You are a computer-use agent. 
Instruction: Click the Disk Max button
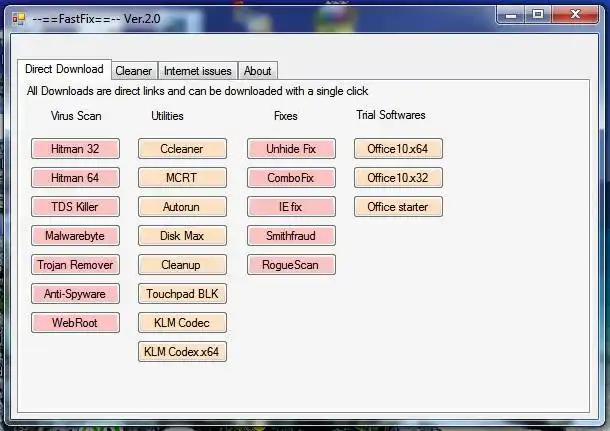pos(182,236)
